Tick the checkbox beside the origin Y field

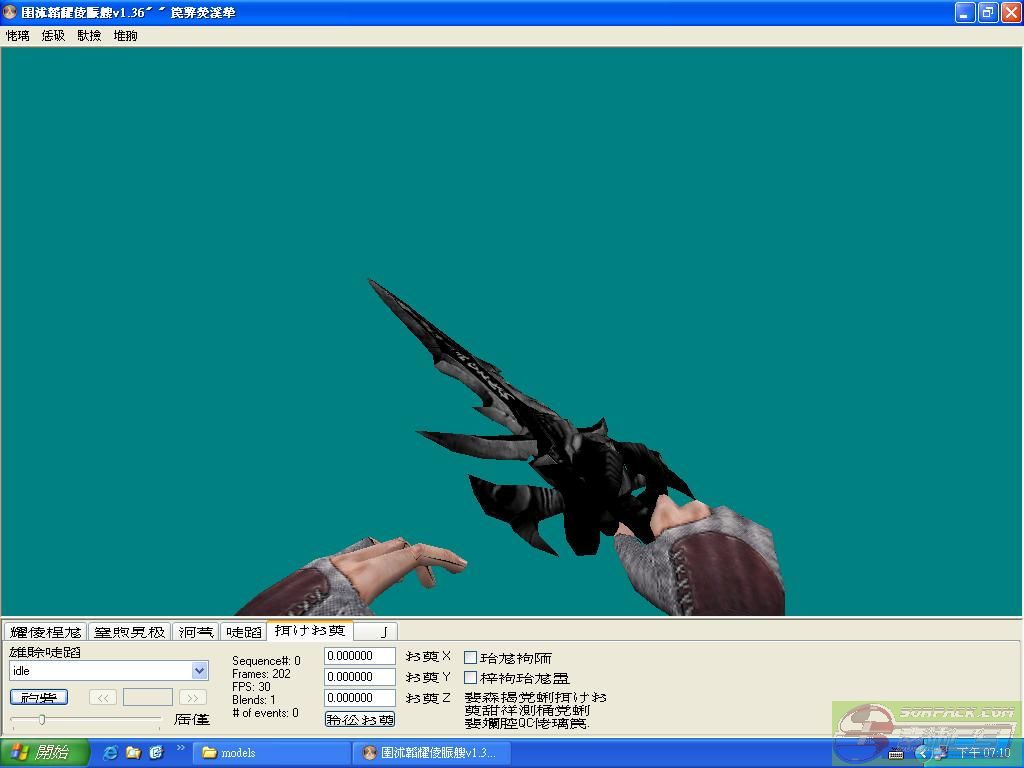[471, 678]
